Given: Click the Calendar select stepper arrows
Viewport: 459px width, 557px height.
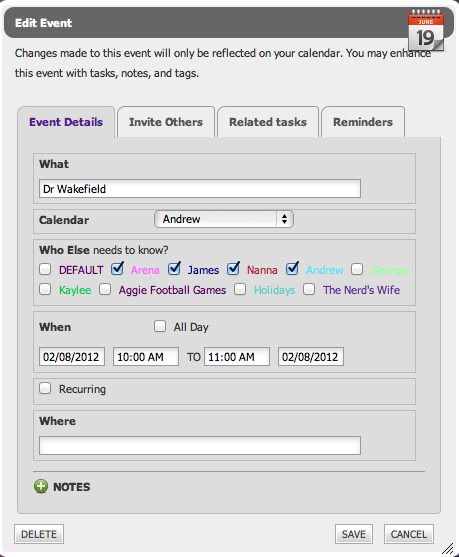Looking at the screenshot, I should [x=284, y=219].
